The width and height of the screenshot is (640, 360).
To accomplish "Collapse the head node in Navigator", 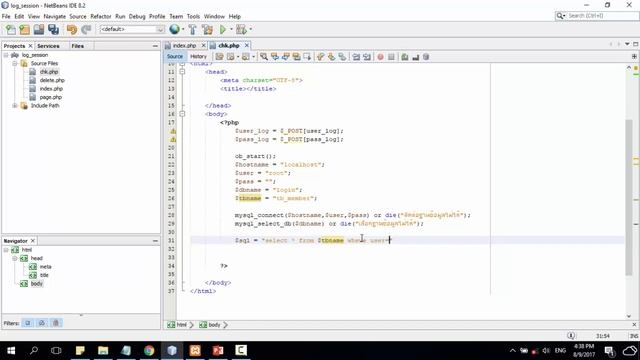I will coord(15,258).
